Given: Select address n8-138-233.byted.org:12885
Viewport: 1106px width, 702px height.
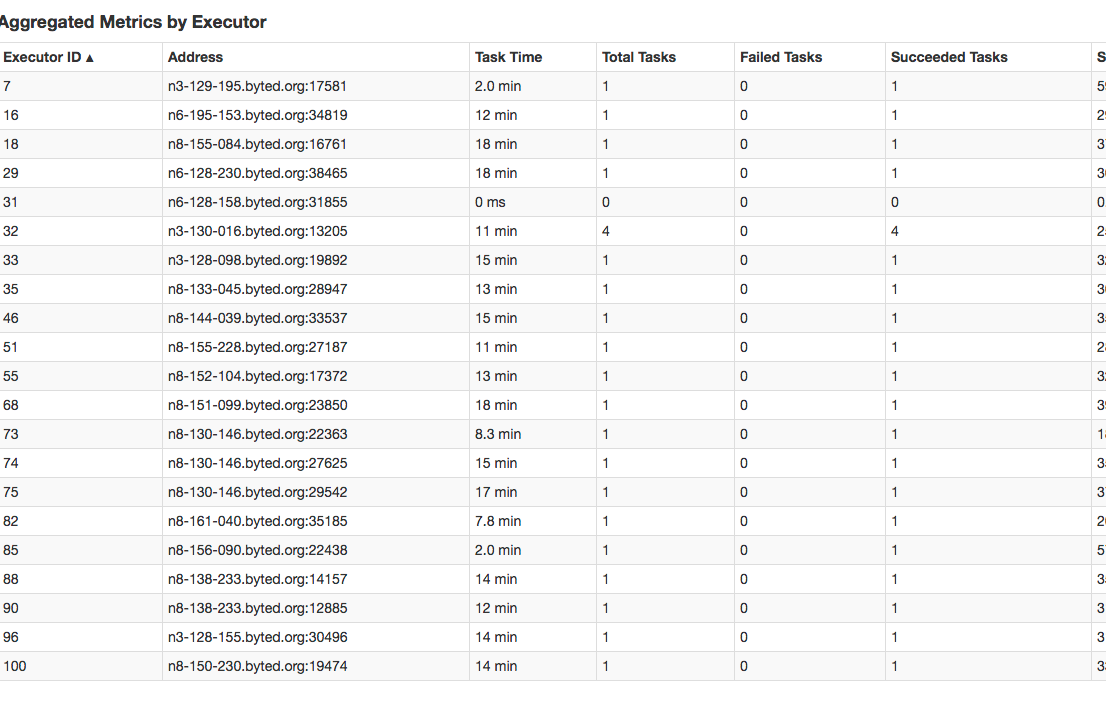Looking at the screenshot, I should point(257,608).
